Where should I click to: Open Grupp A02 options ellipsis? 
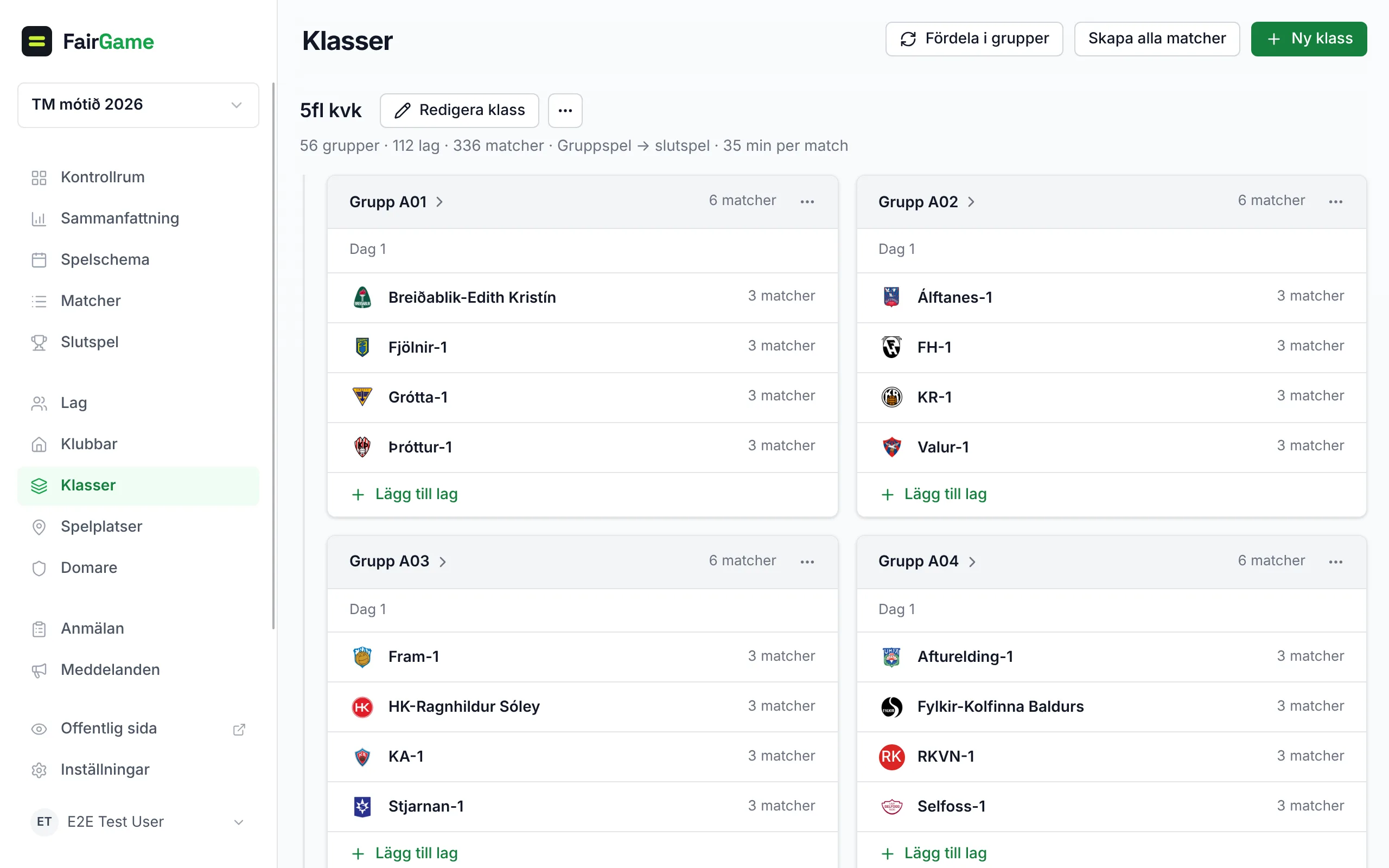click(1336, 201)
